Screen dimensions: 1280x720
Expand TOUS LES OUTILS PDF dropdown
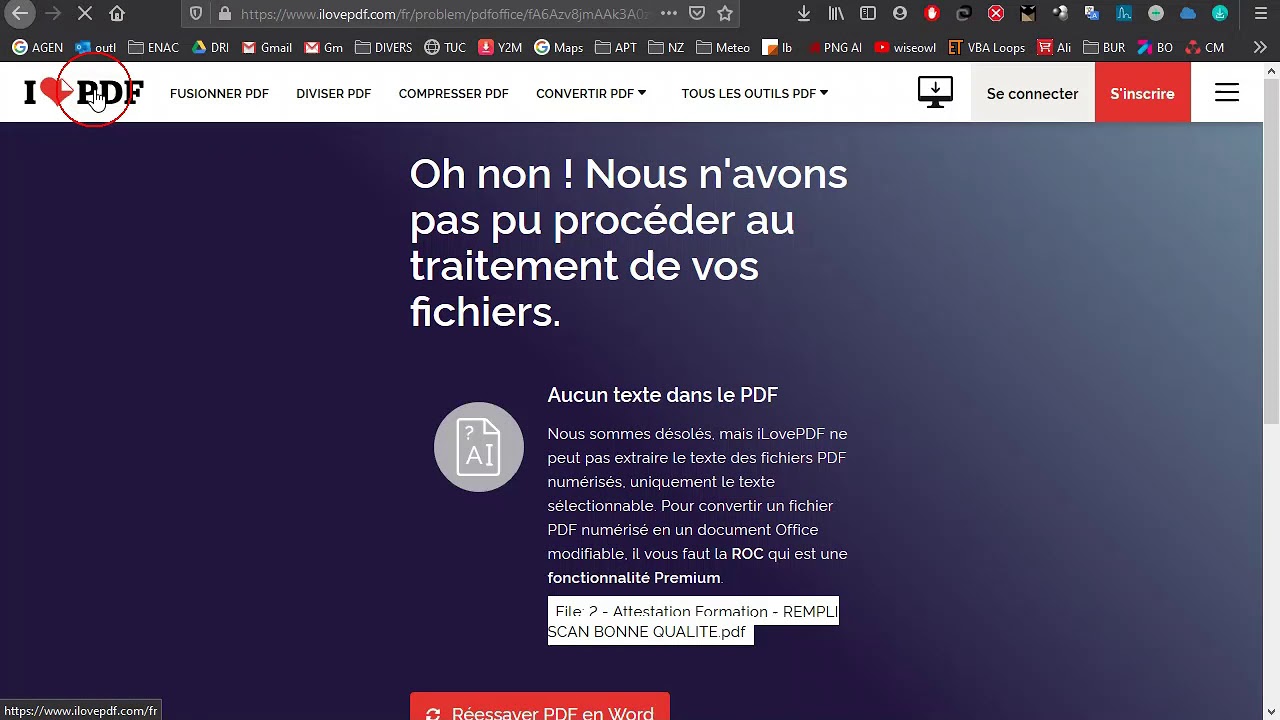[755, 93]
